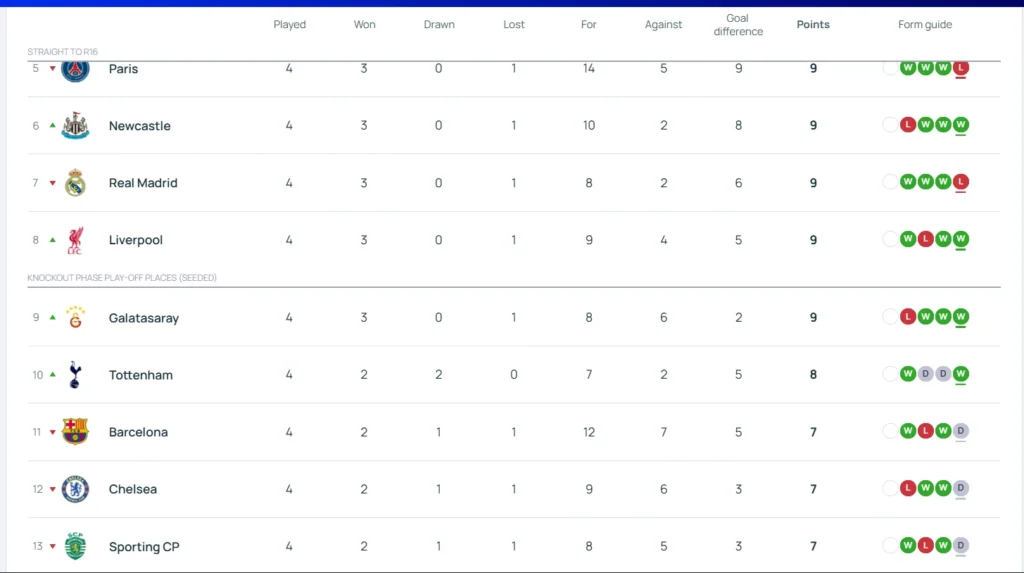Click Liverpool green up movement arrow
This screenshot has height=573, width=1024.
pyautogui.click(x=53, y=240)
